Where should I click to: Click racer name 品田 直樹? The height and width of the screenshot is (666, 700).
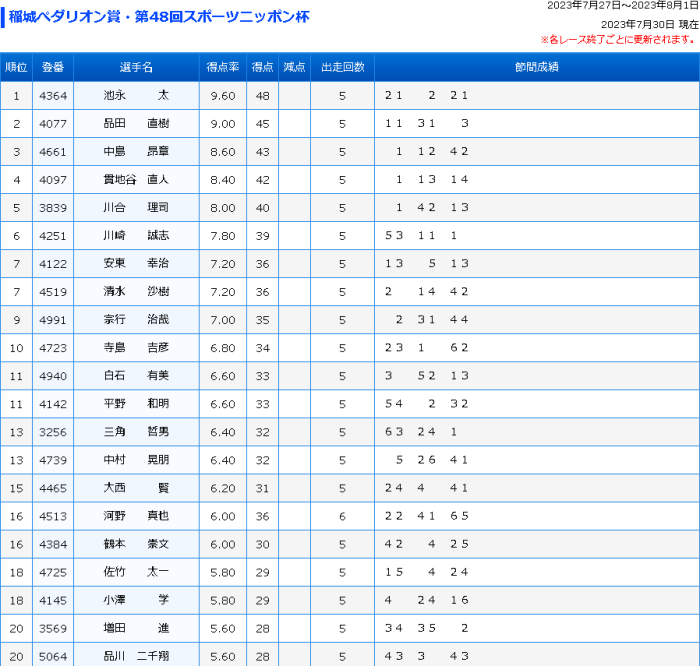[136, 124]
